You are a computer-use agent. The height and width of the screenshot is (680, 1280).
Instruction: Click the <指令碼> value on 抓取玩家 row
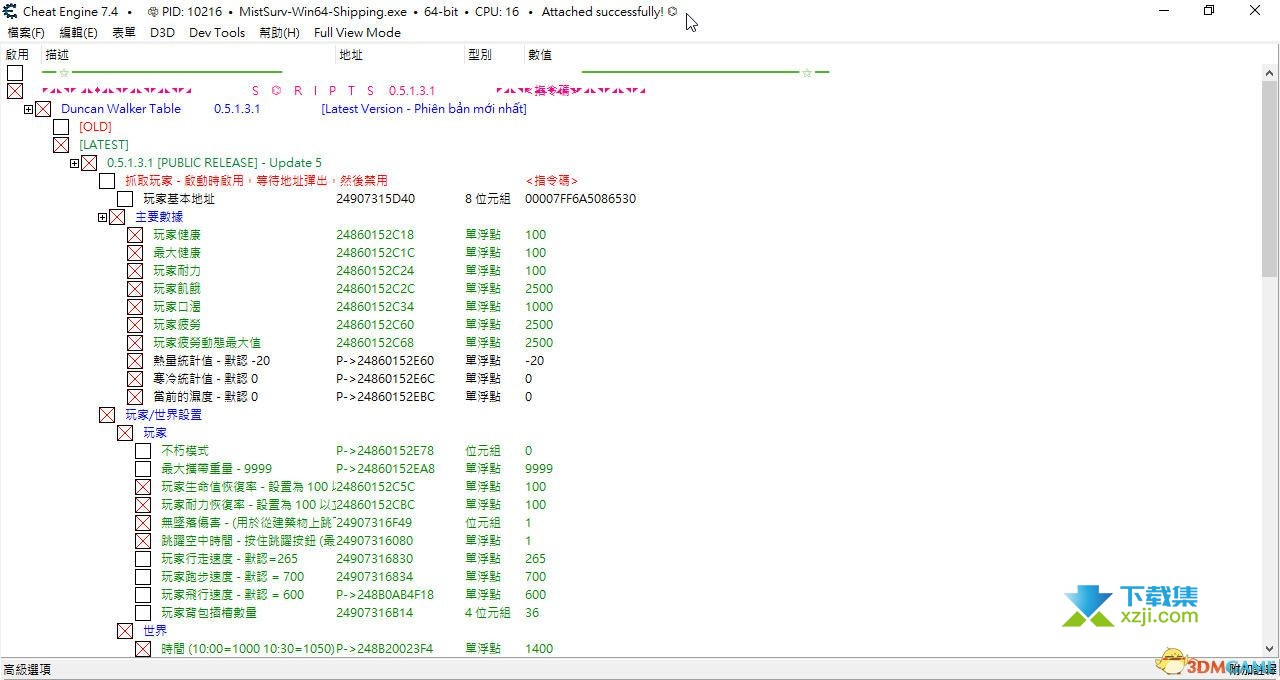point(552,181)
